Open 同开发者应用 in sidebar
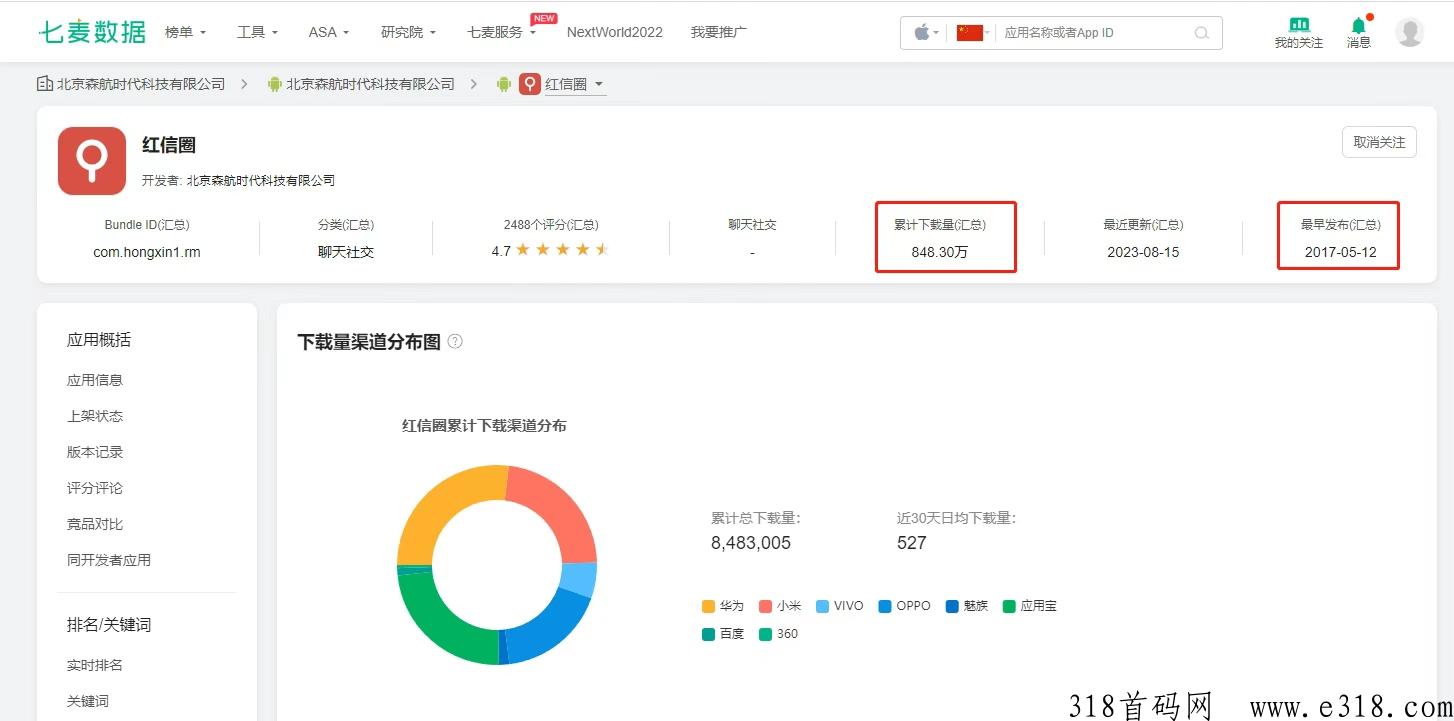Screen dimensions: 1454x721 point(109,560)
